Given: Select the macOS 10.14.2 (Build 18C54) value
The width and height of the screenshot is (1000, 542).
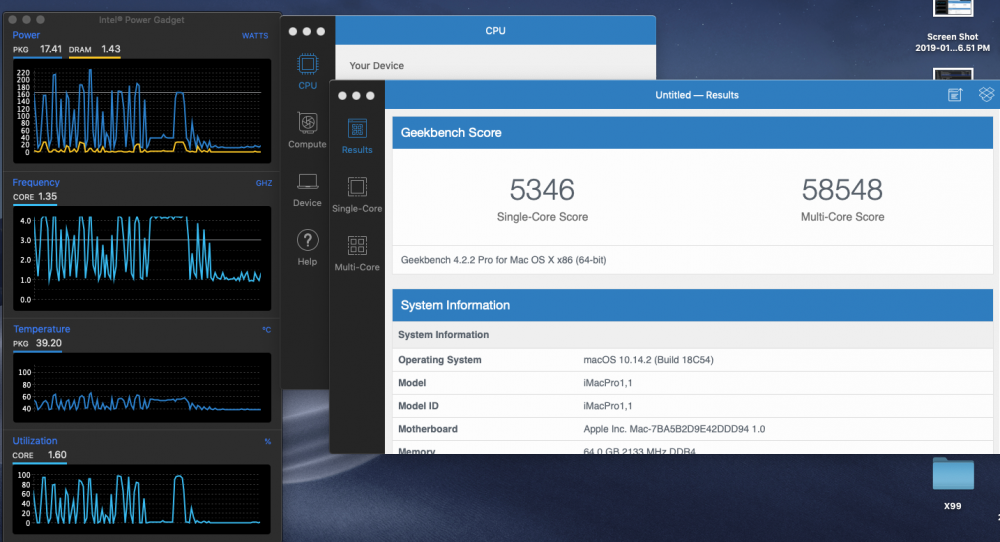Looking at the screenshot, I should (648, 360).
